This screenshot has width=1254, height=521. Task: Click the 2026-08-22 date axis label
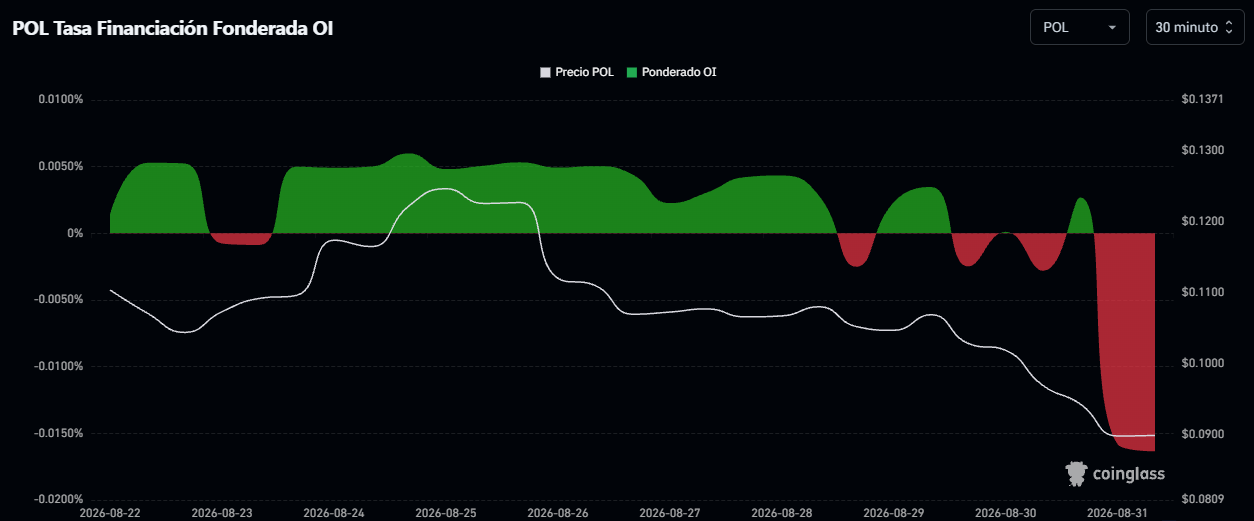click(110, 512)
